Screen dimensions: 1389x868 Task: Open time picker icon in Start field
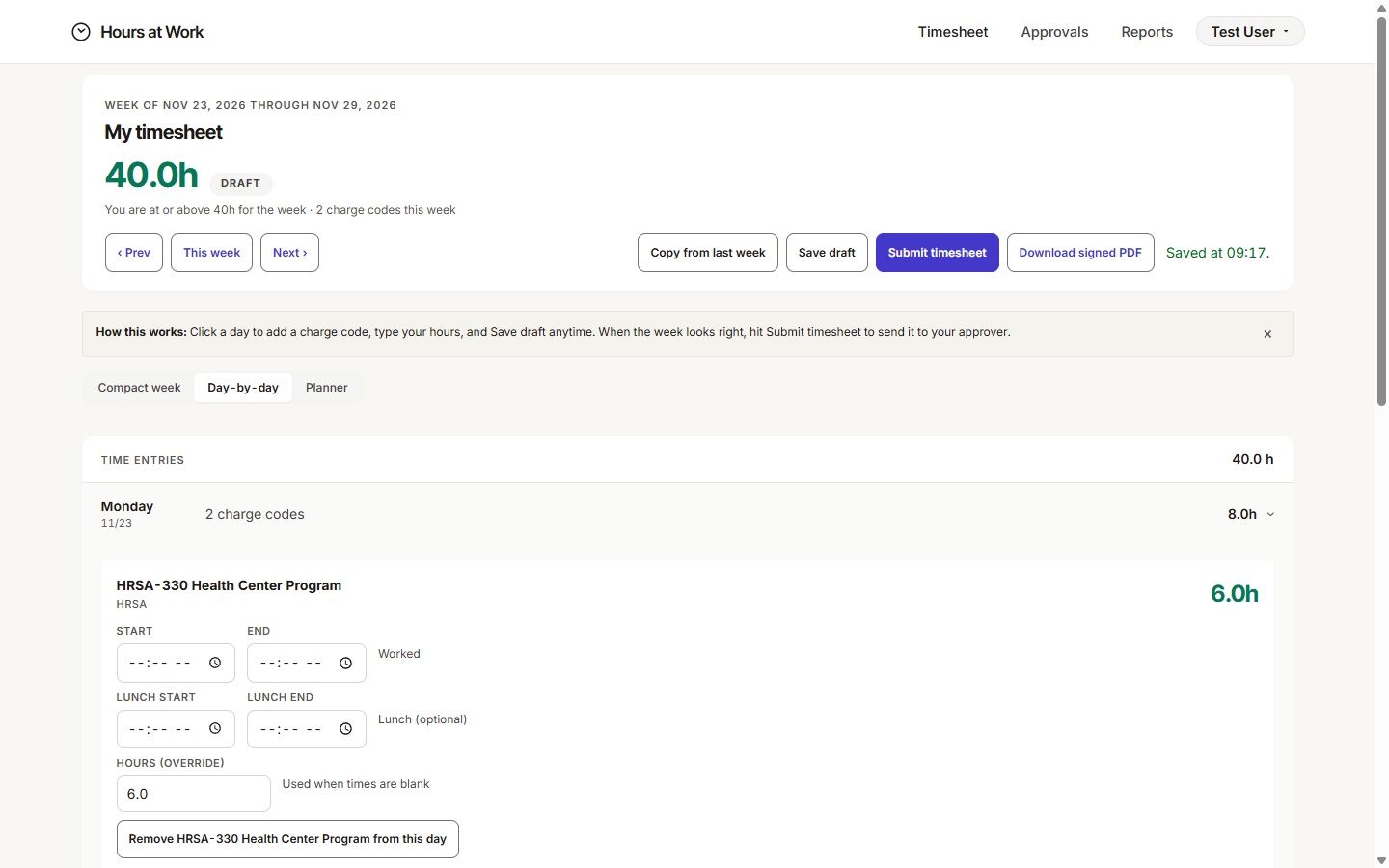pos(215,663)
